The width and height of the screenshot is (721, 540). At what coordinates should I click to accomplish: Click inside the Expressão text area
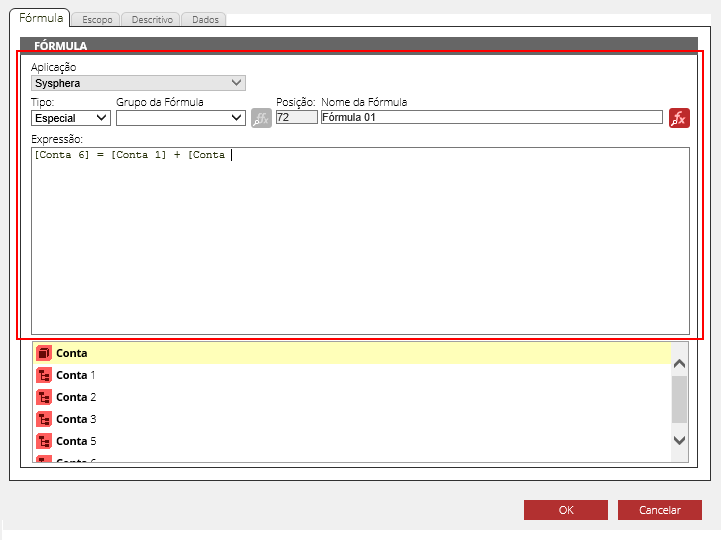point(360,241)
